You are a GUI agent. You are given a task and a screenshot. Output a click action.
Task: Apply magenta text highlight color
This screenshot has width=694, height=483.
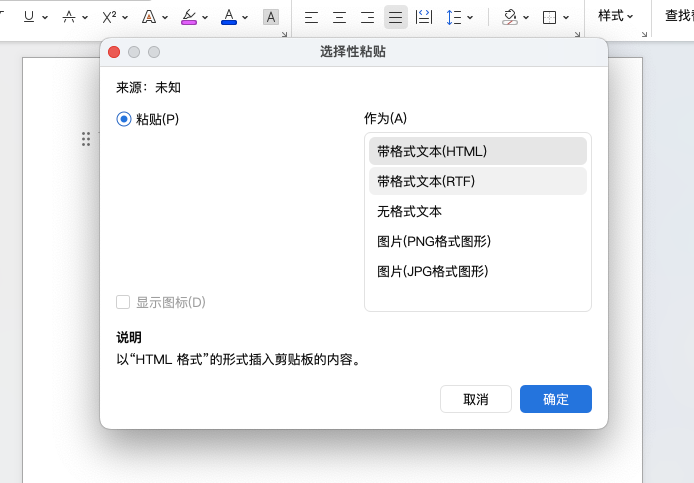pyautogui.click(x=189, y=17)
